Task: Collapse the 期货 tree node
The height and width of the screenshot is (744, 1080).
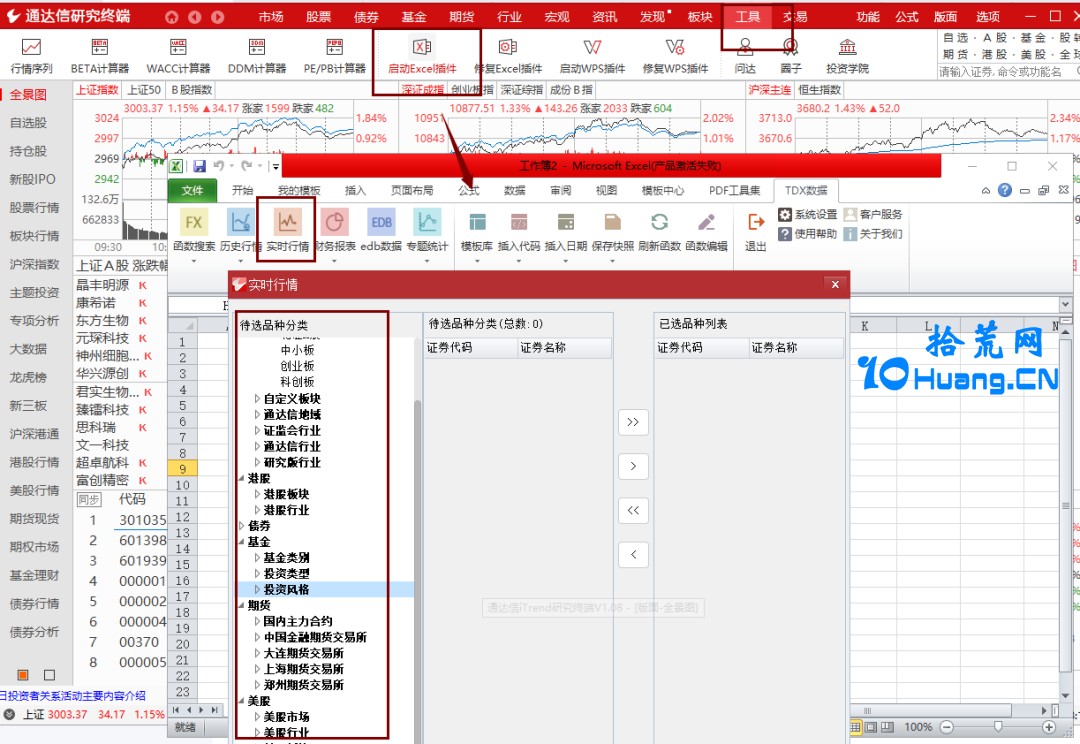Action: click(242, 605)
